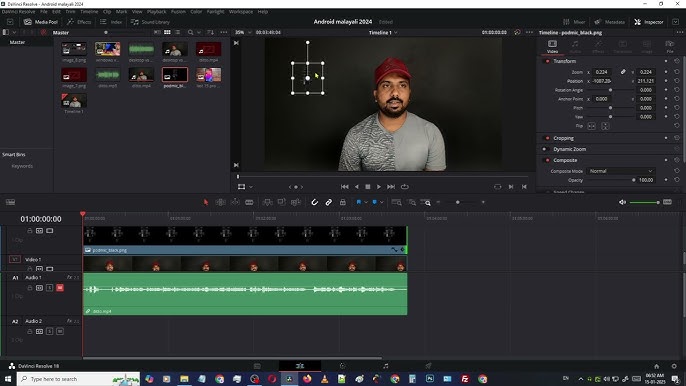686x386 pixels.
Task: Open the Sound Library panel
Action: [x=150, y=22]
